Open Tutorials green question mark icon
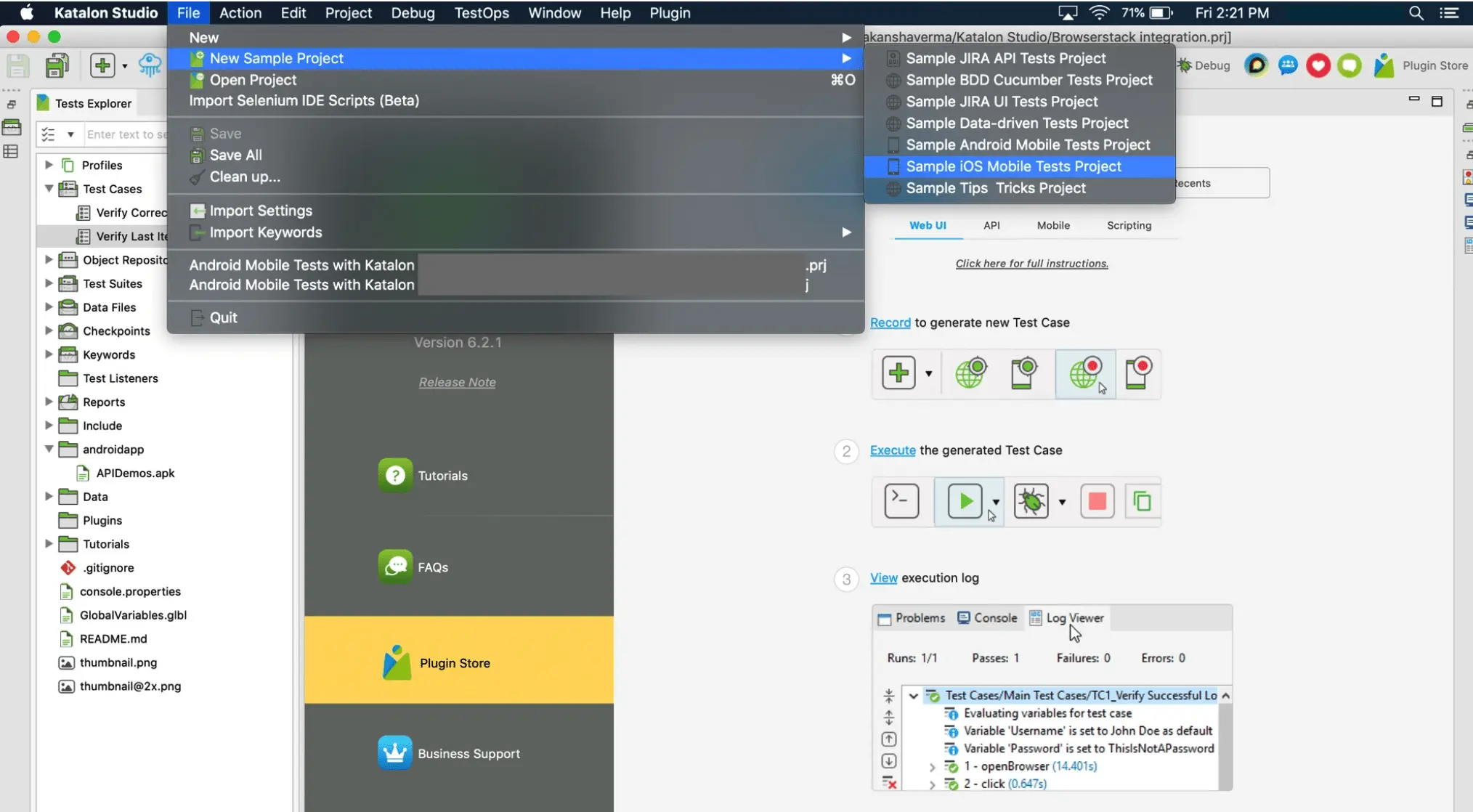Viewport: 1473px width, 812px height. (395, 476)
